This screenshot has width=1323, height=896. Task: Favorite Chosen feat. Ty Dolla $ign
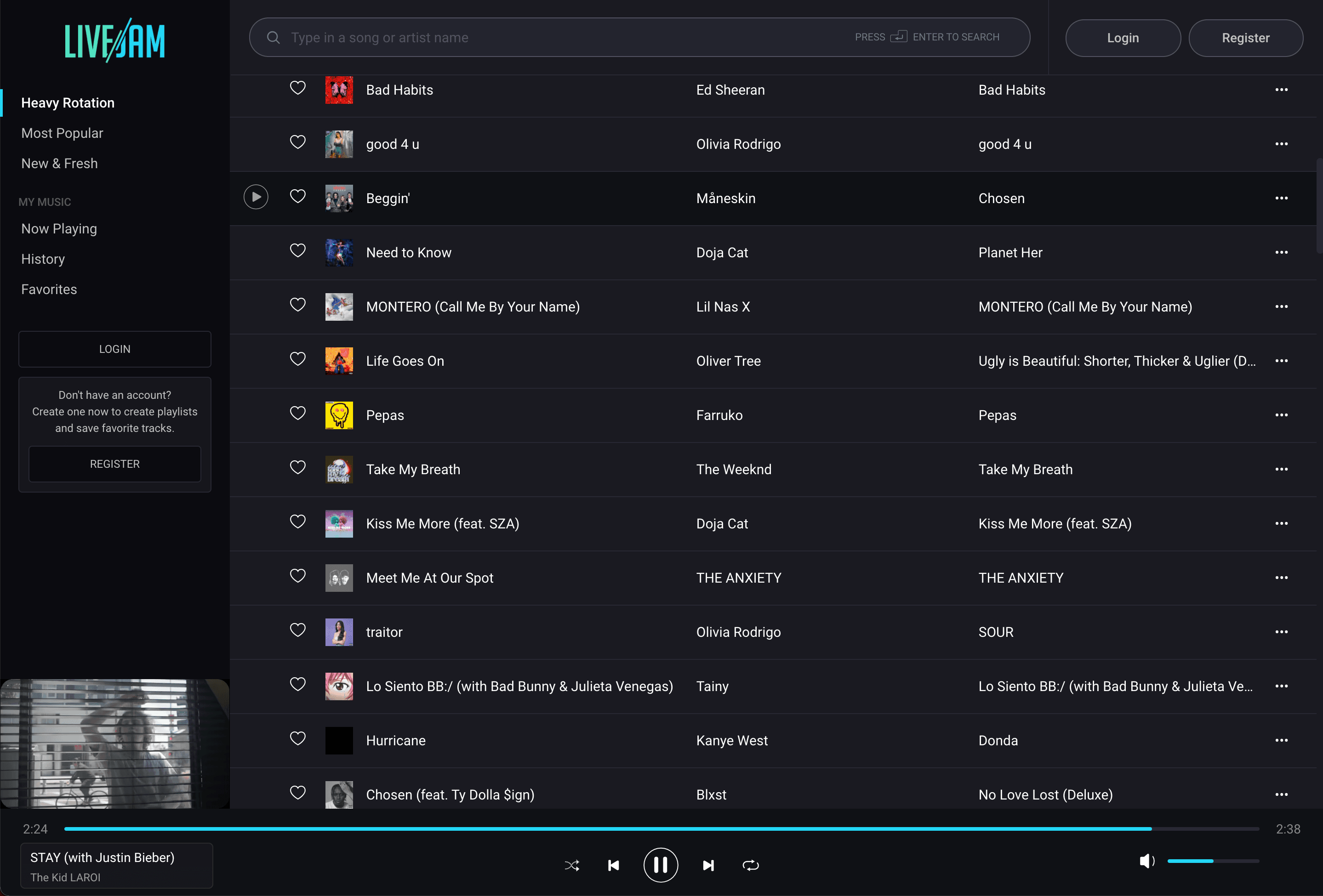click(x=298, y=793)
